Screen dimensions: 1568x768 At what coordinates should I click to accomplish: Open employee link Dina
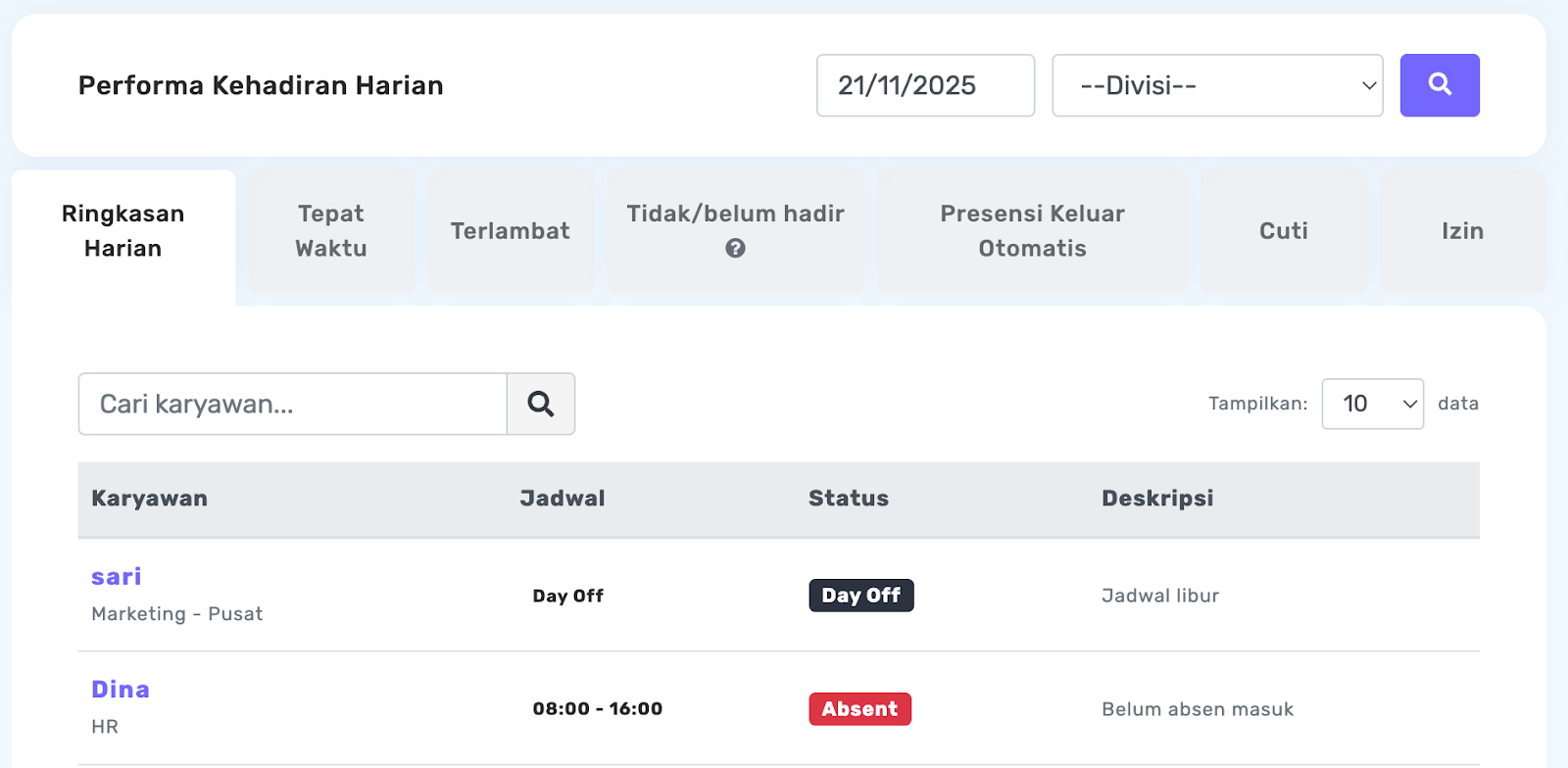(121, 690)
